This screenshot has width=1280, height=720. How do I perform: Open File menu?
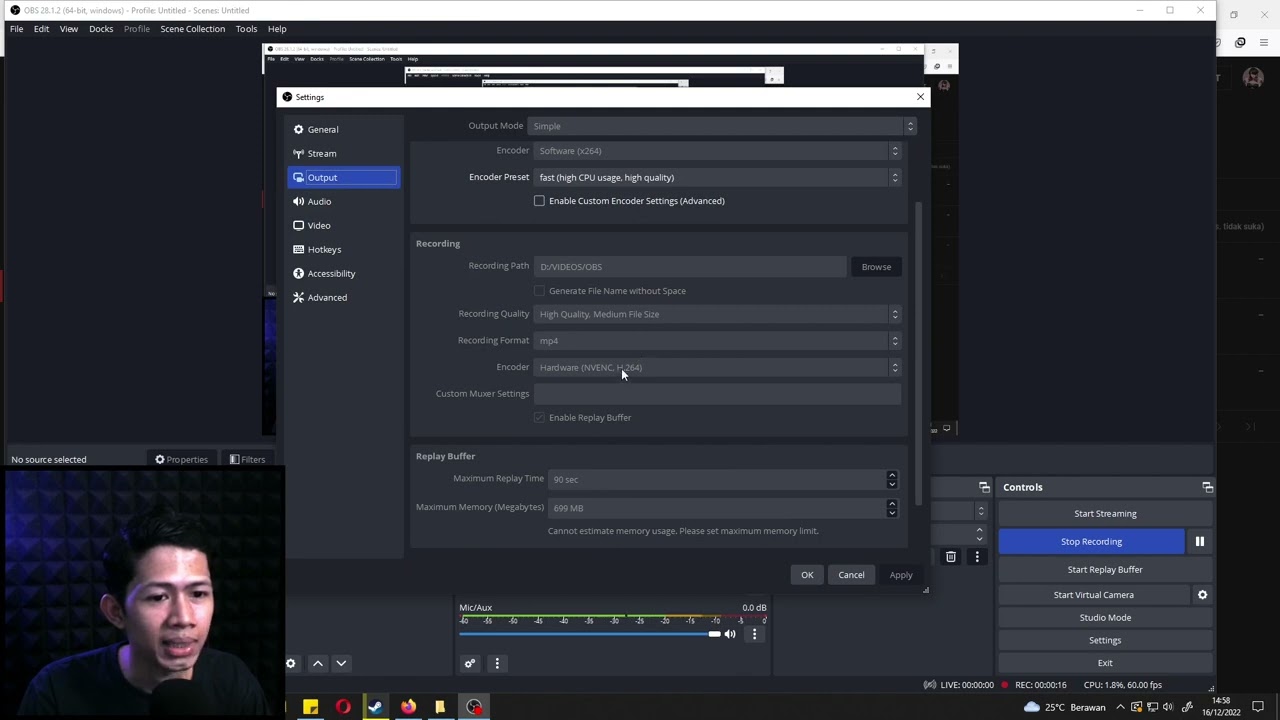17,29
